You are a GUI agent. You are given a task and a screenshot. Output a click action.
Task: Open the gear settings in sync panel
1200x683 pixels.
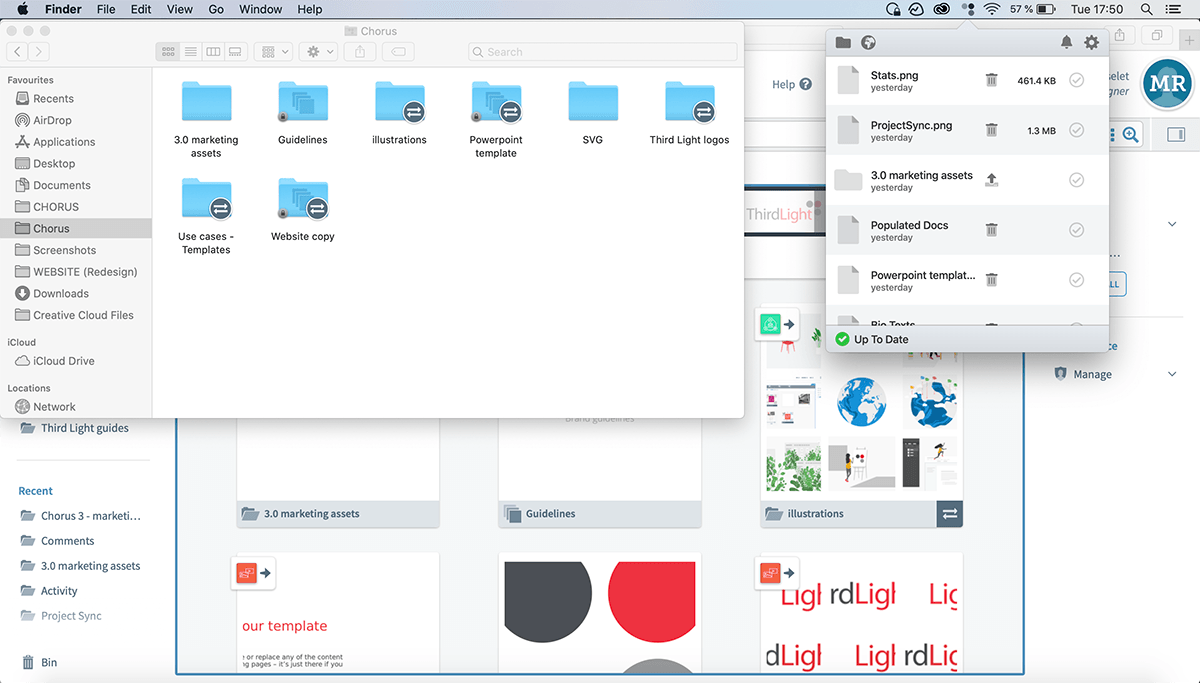click(1091, 43)
